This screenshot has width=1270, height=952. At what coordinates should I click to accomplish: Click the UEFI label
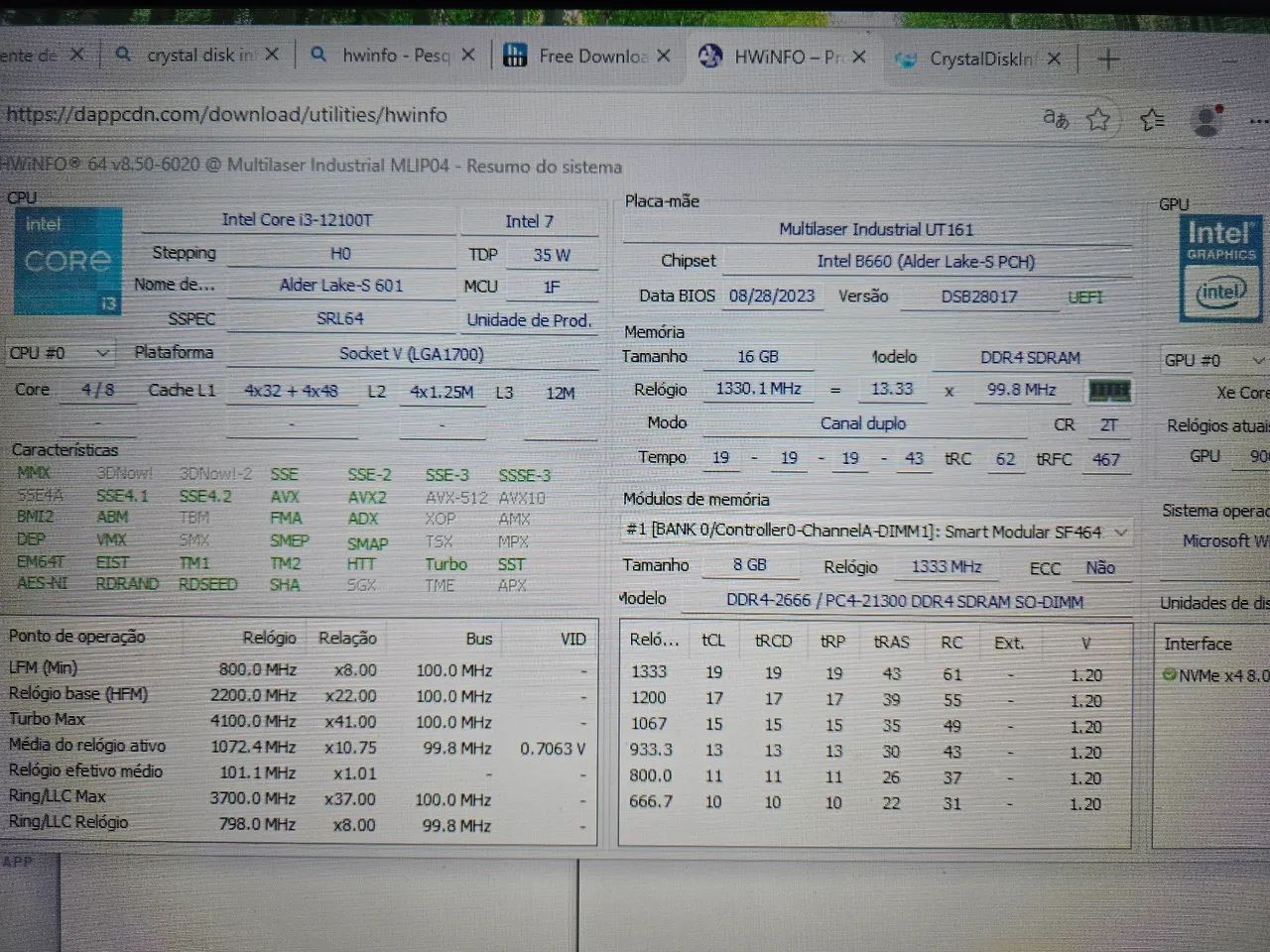1085,297
